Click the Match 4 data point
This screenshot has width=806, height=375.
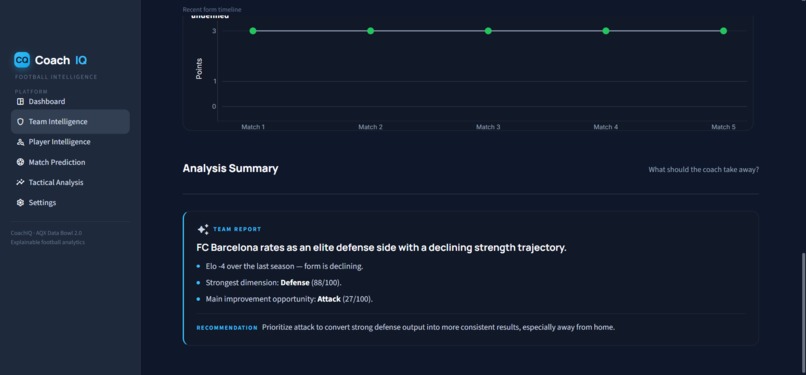606,31
